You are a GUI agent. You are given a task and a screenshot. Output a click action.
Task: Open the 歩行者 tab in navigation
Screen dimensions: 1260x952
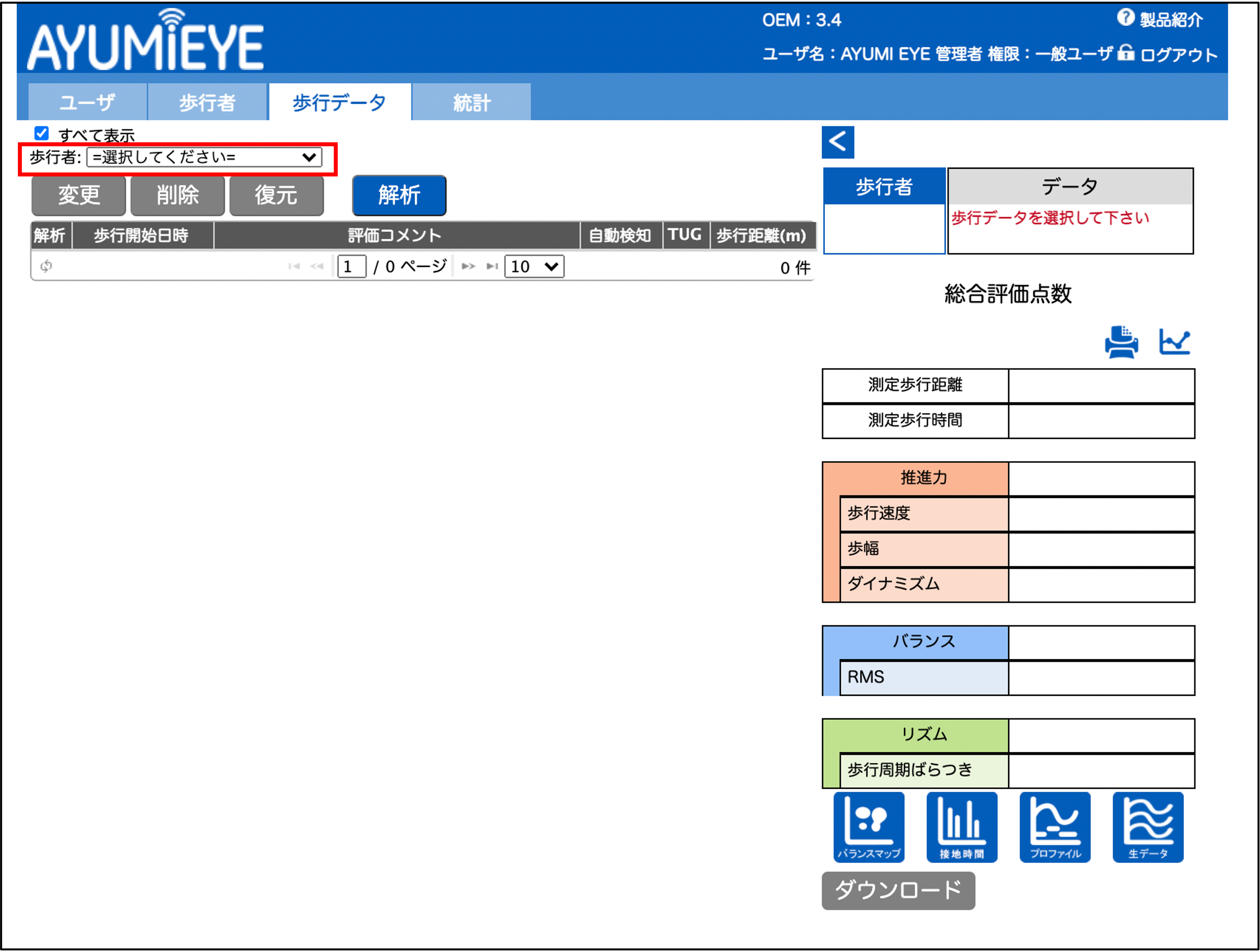tap(207, 102)
